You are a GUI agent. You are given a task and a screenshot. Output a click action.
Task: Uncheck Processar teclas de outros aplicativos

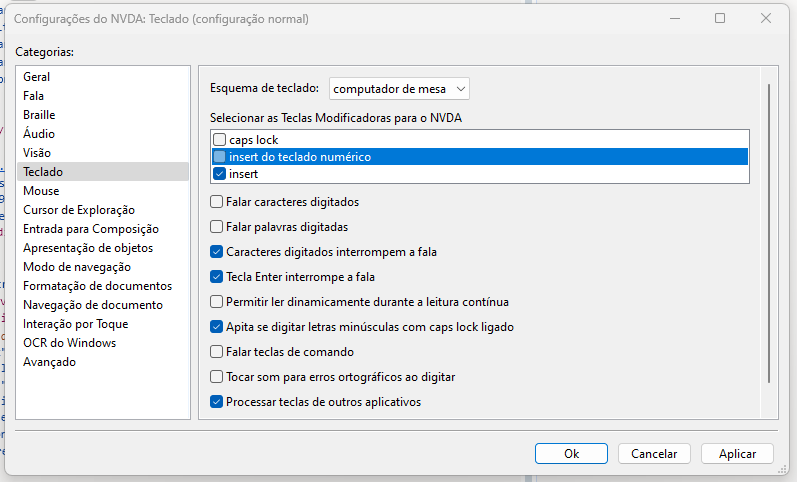tap(217, 402)
